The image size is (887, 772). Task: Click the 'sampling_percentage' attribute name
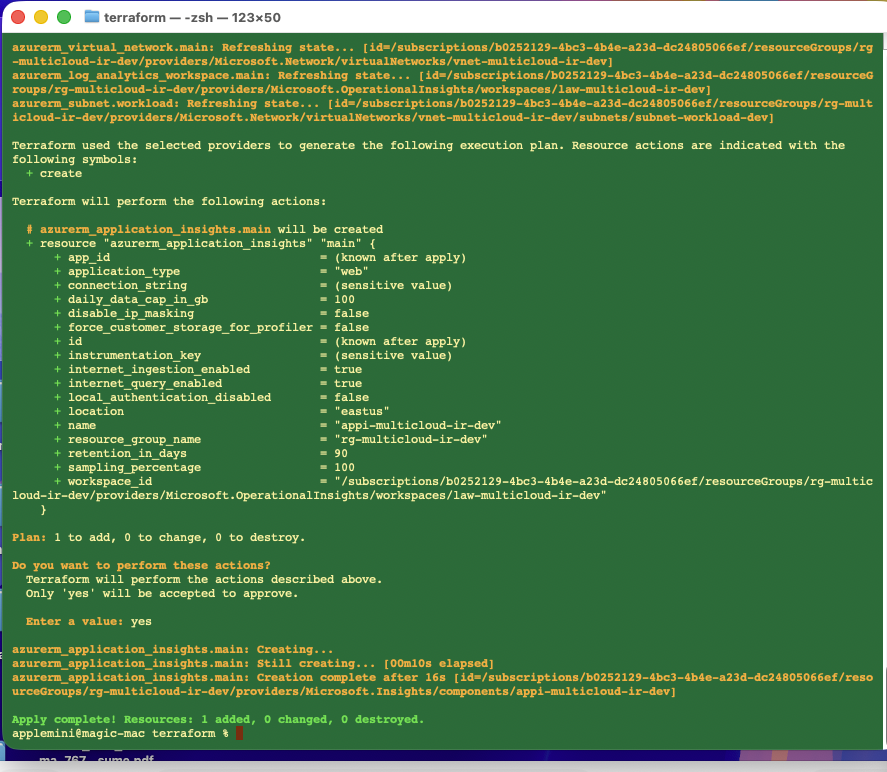tap(135, 467)
